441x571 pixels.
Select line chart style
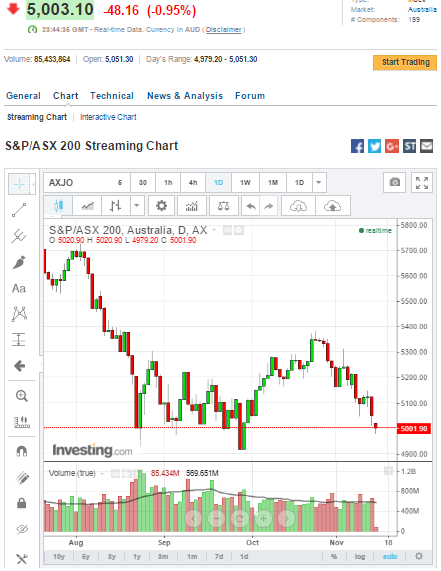point(87,206)
